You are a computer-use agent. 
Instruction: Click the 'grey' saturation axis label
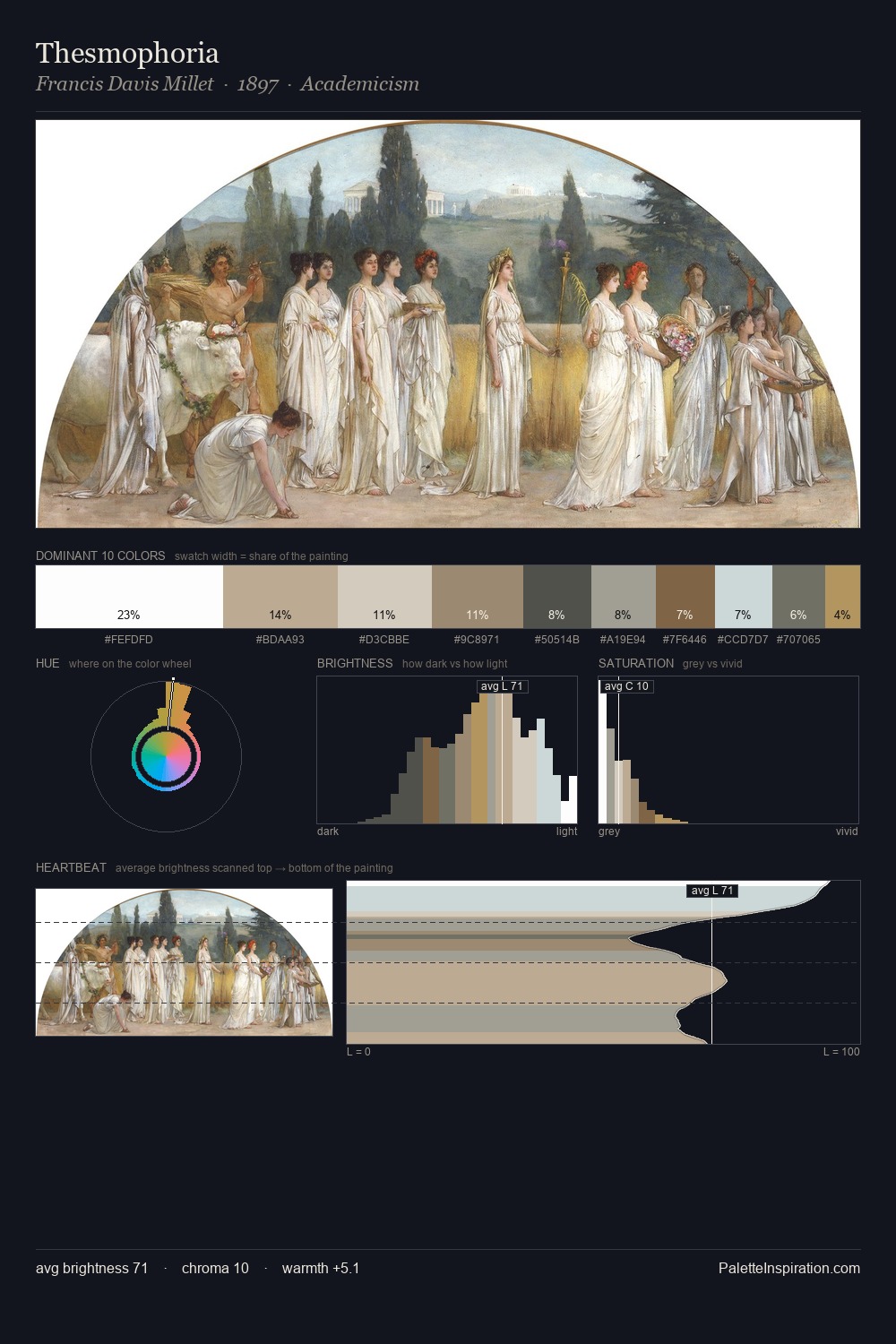609,831
